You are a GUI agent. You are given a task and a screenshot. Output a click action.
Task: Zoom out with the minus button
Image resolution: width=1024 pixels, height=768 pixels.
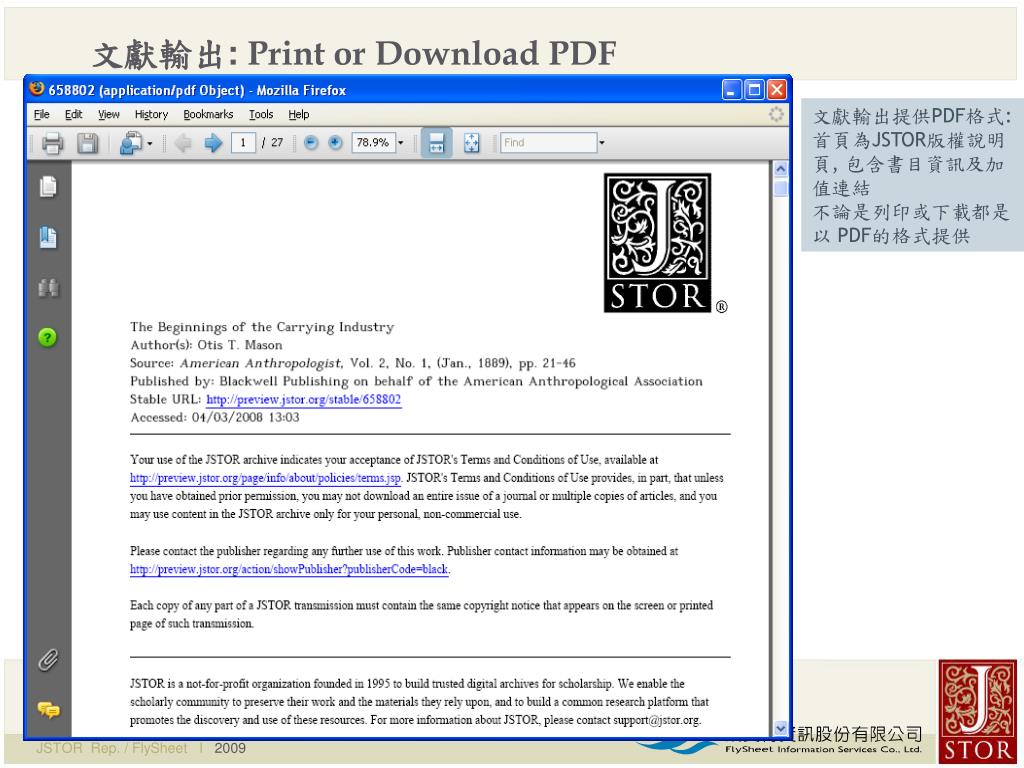311,142
